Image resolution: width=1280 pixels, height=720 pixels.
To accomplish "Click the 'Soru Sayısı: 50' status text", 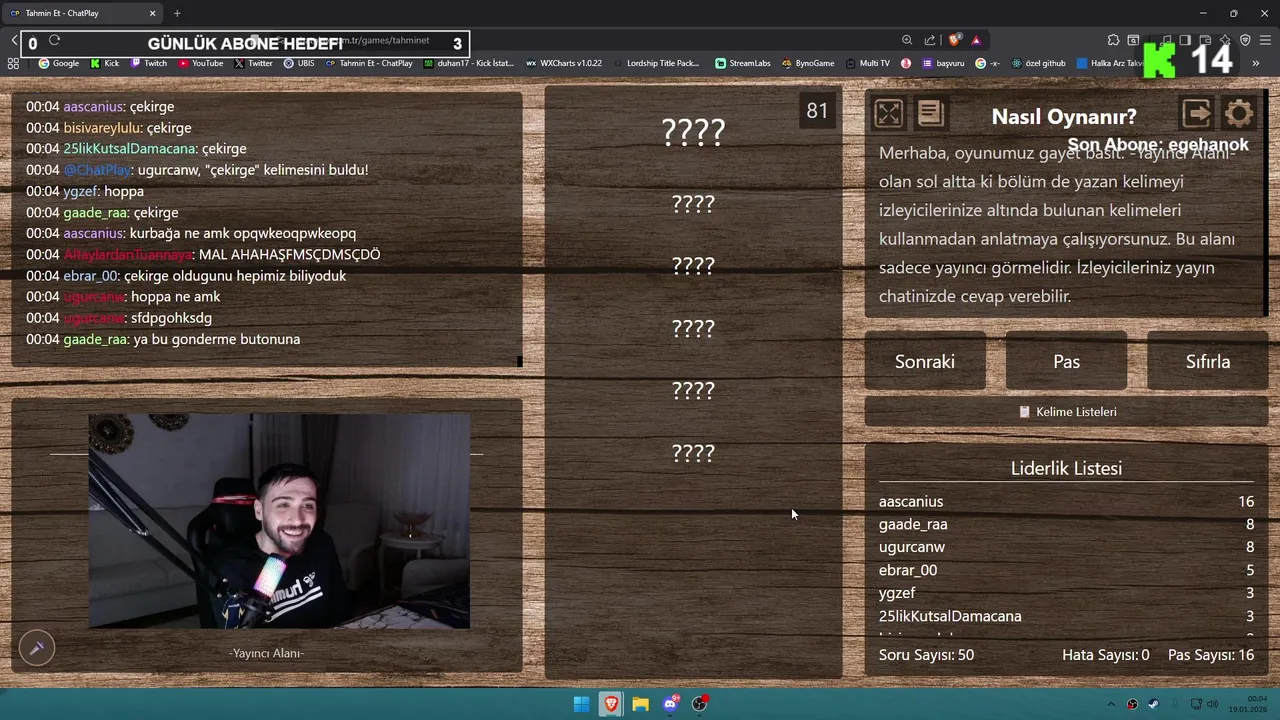I will point(926,655).
